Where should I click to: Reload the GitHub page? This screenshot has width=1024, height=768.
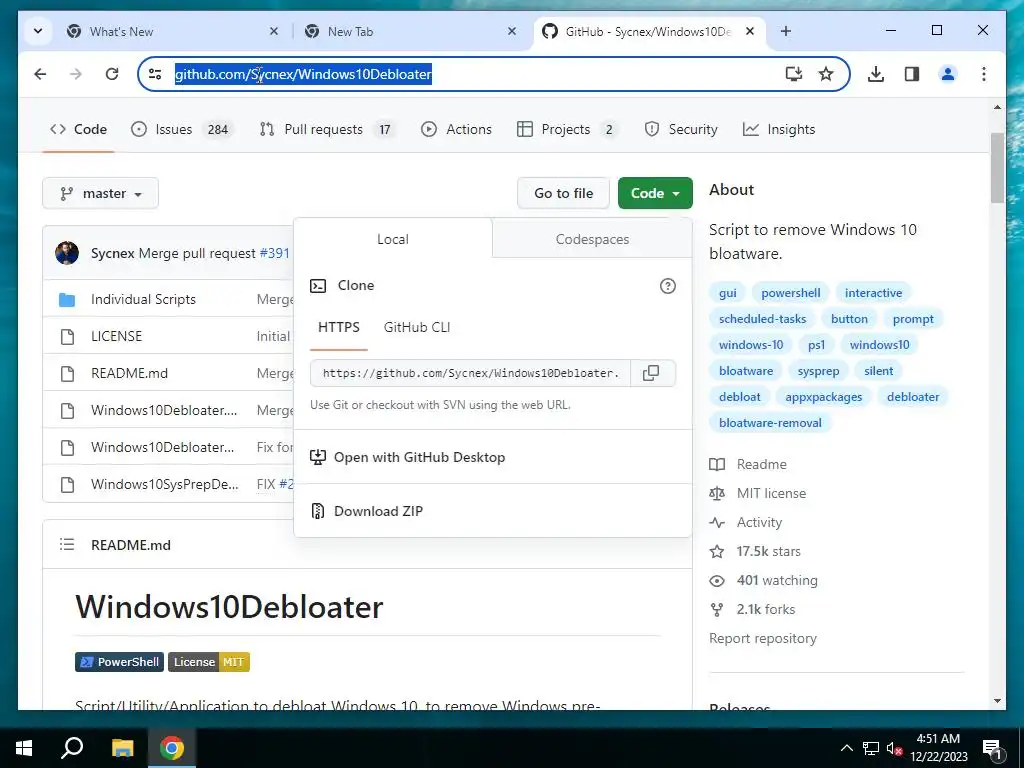click(x=112, y=74)
